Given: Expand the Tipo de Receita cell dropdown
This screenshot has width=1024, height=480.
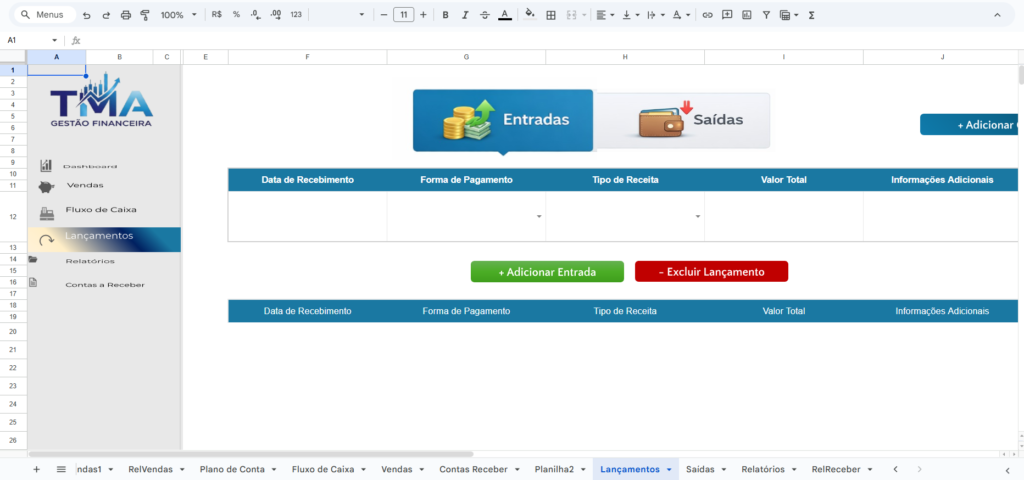Looking at the screenshot, I should pyautogui.click(x=698, y=217).
